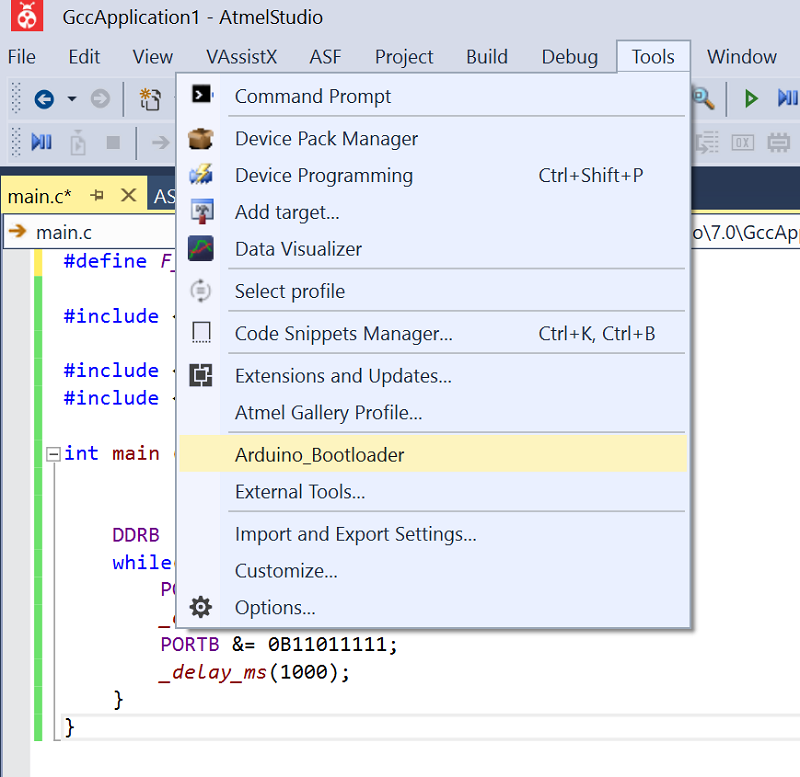Open Code Snippets Manager...
800x777 pixels.
pyautogui.click(x=433, y=333)
